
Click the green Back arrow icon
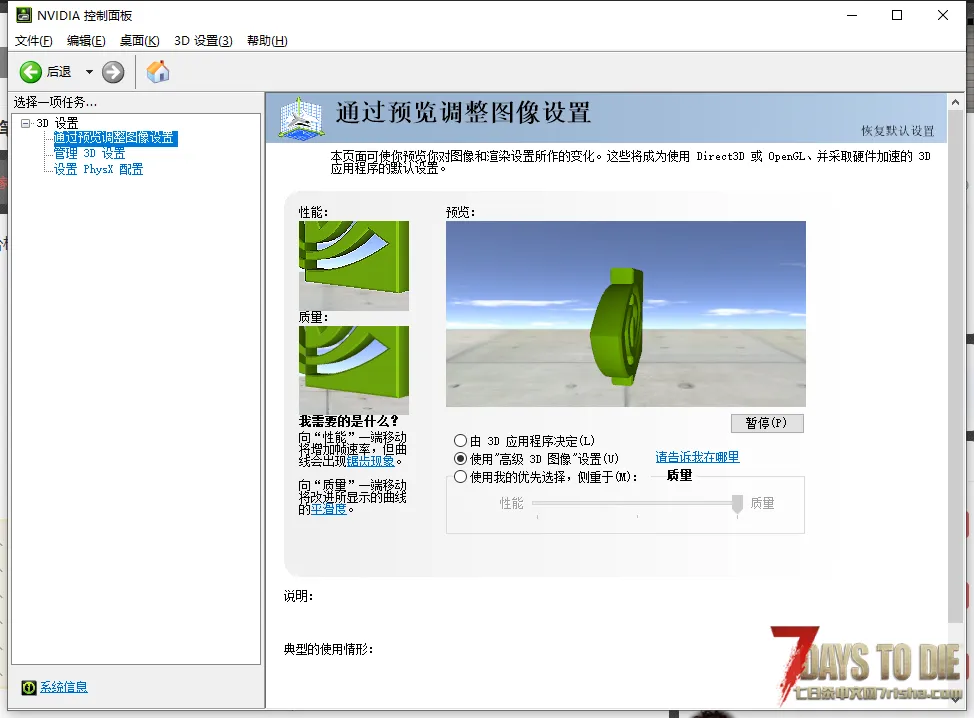coord(31,71)
